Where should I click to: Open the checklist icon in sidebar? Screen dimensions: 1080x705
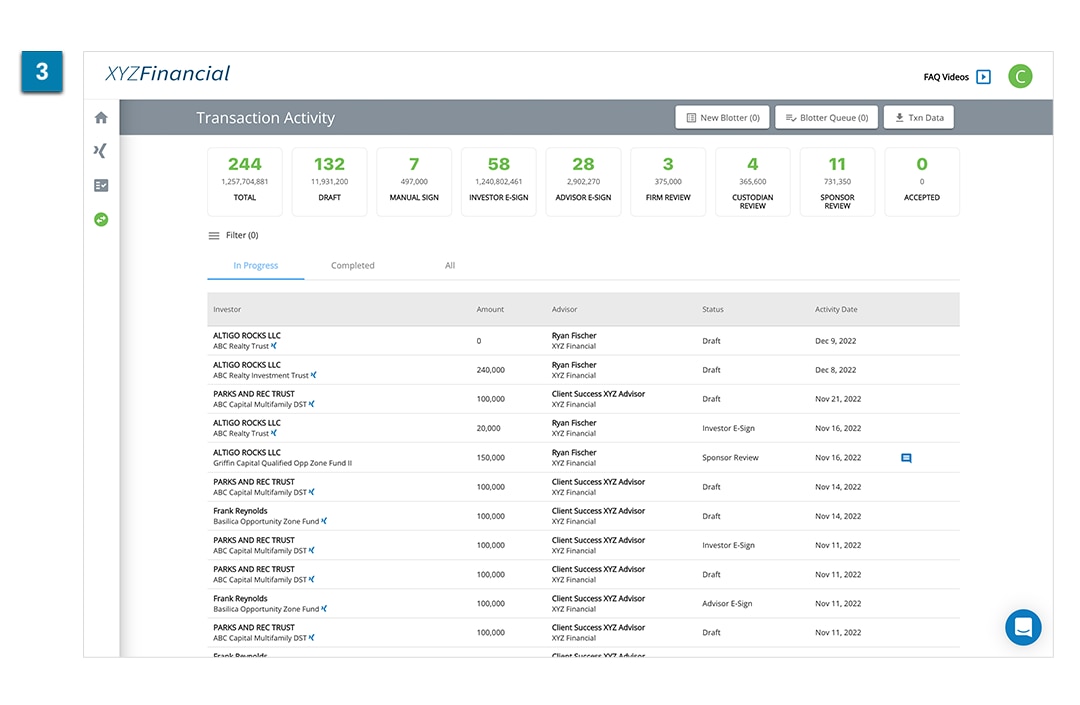pos(101,185)
